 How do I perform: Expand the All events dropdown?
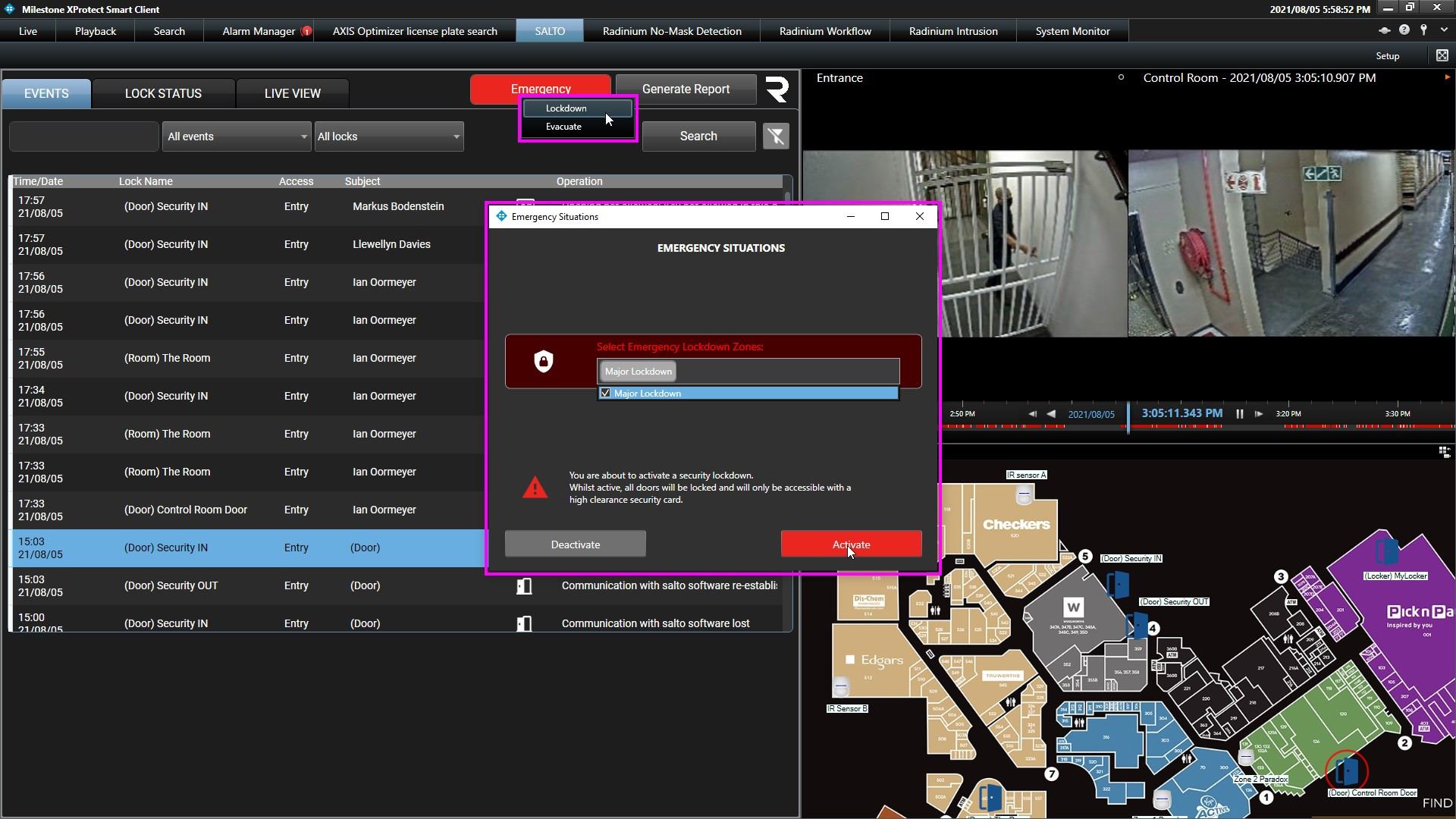[237, 136]
